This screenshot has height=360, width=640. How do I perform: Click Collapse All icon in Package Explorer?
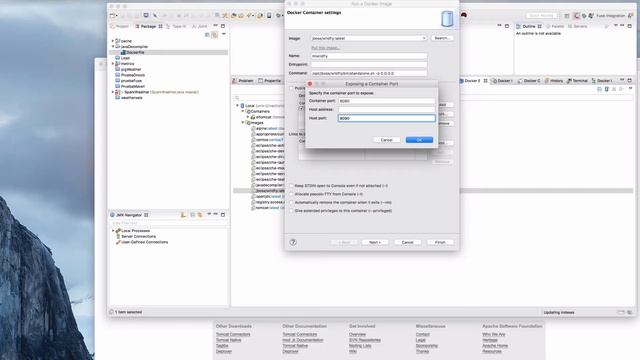(207, 35)
